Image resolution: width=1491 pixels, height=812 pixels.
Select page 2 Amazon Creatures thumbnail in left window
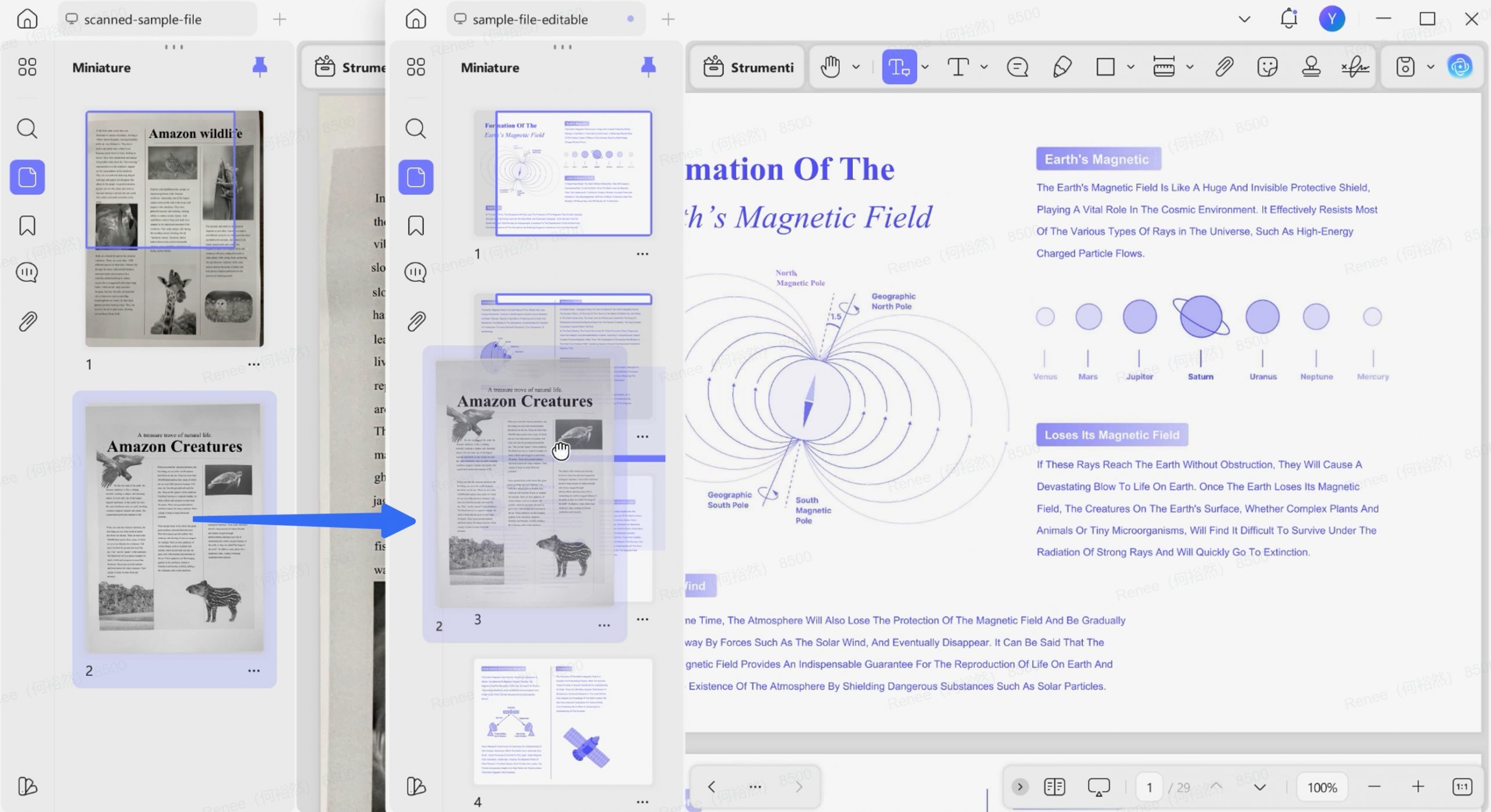click(x=174, y=529)
